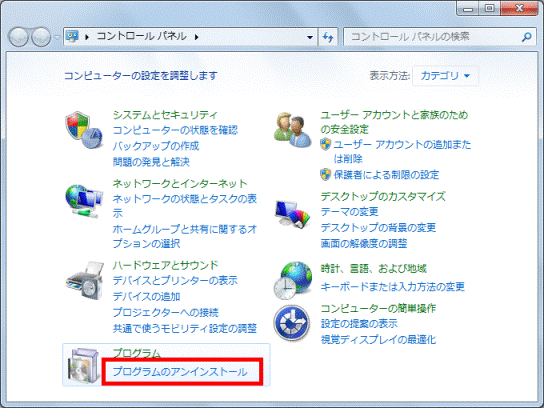
Task: Go forward with the Forward arrow button
Action: (41, 36)
